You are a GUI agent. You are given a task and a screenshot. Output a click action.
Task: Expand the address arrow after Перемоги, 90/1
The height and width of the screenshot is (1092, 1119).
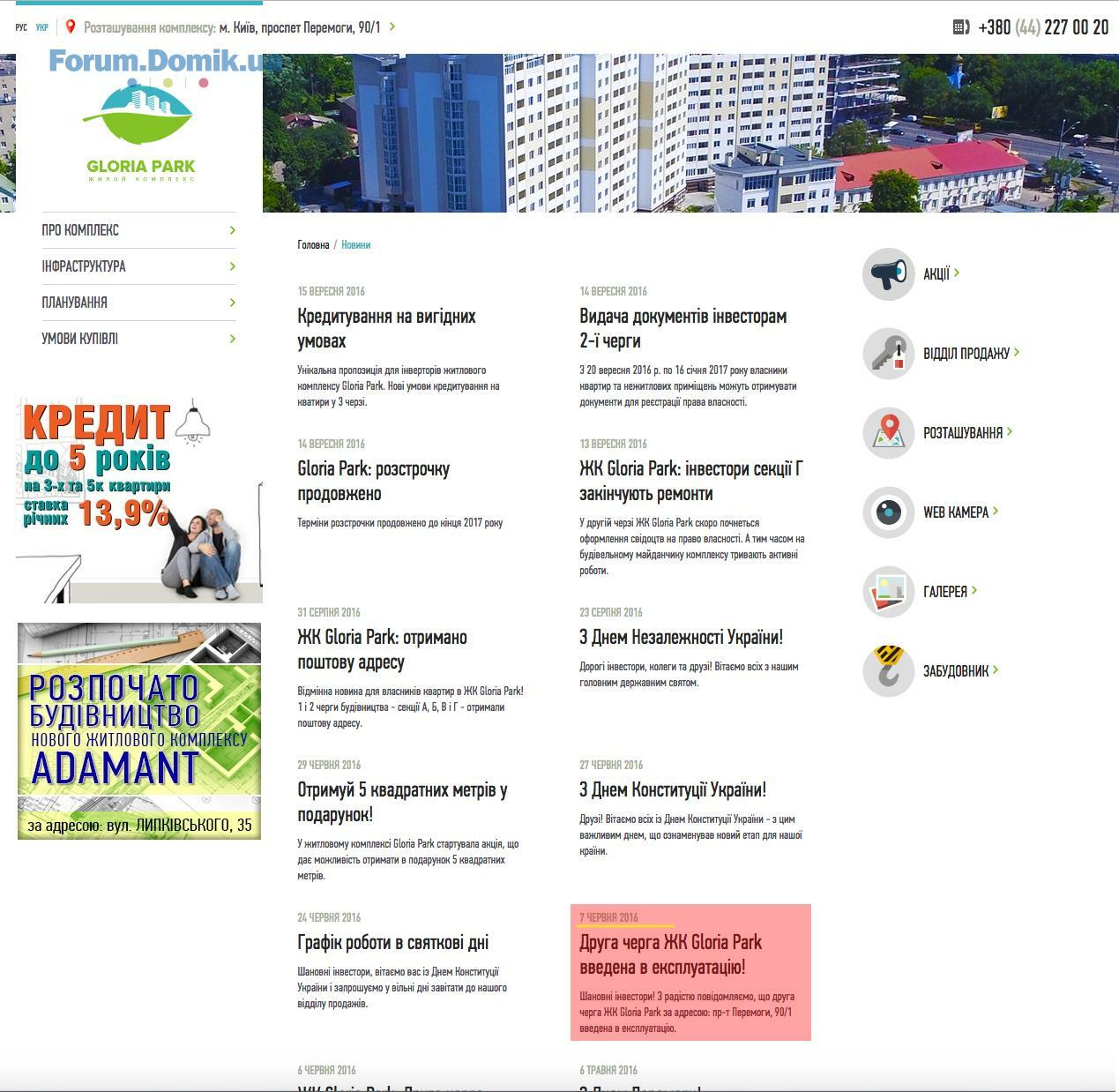pos(392,27)
